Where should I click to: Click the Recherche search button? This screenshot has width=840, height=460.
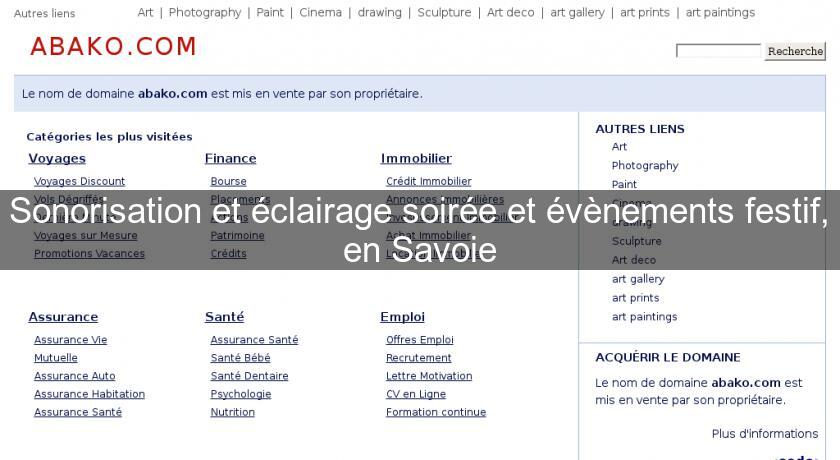(x=795, y=51)
